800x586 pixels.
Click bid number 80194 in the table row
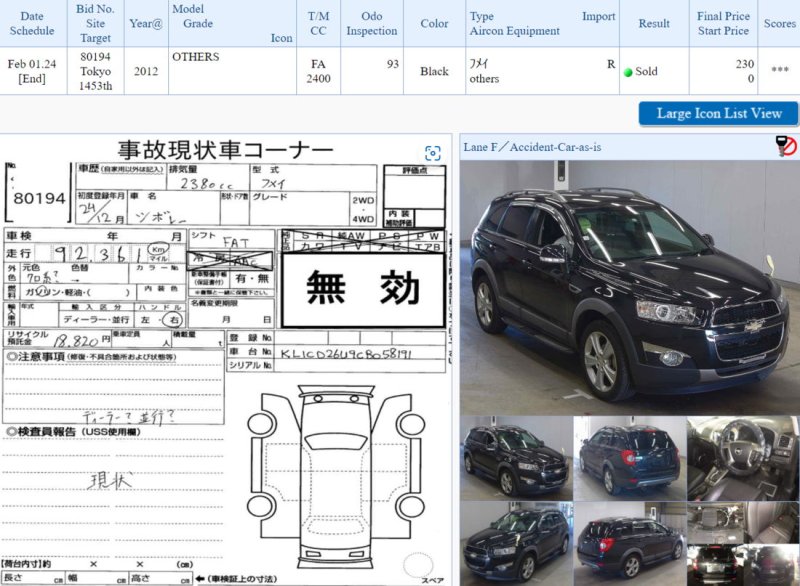pos(96,57)
